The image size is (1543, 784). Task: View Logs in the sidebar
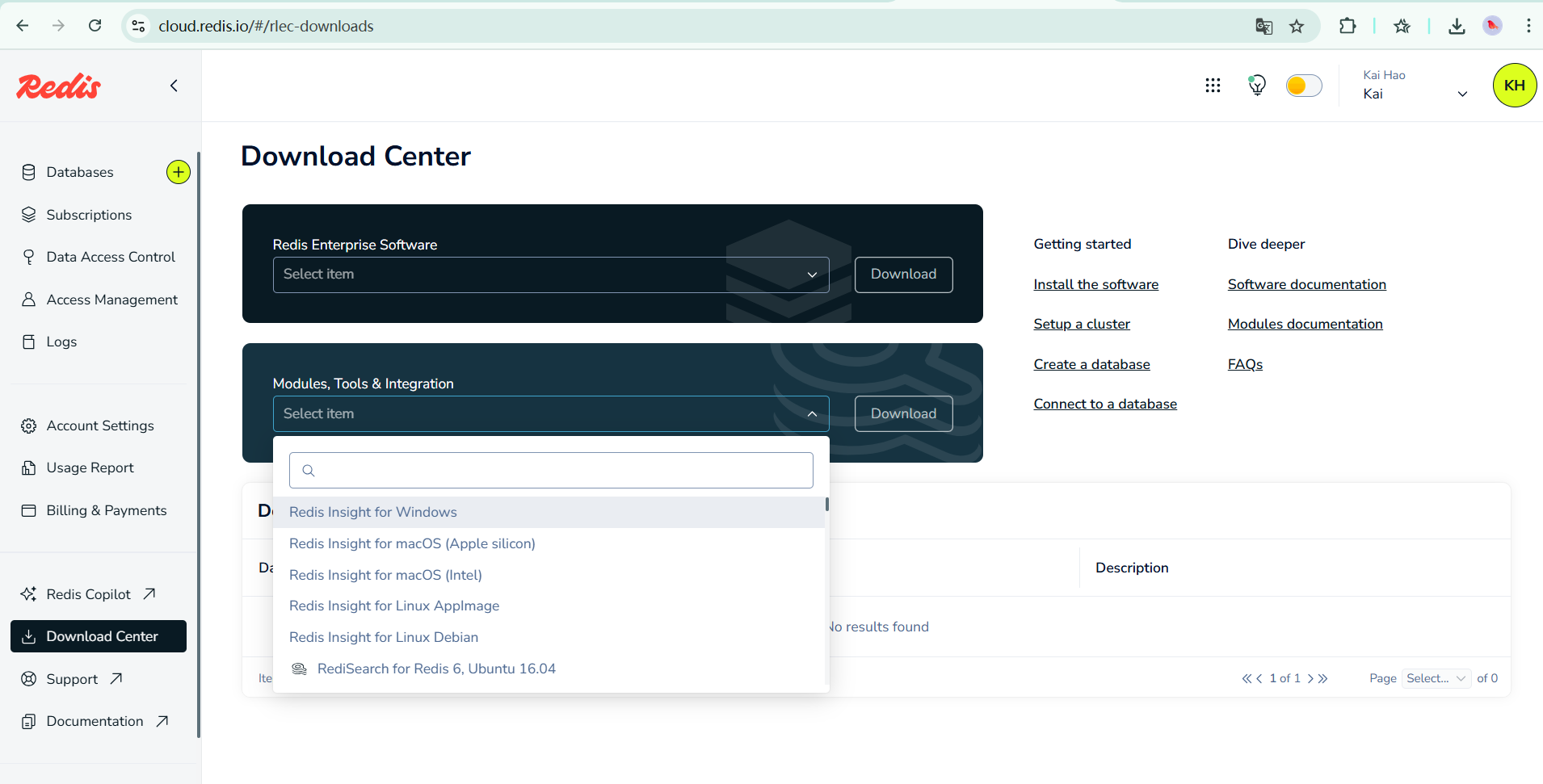pyautogui.click(x=61, y=342)
